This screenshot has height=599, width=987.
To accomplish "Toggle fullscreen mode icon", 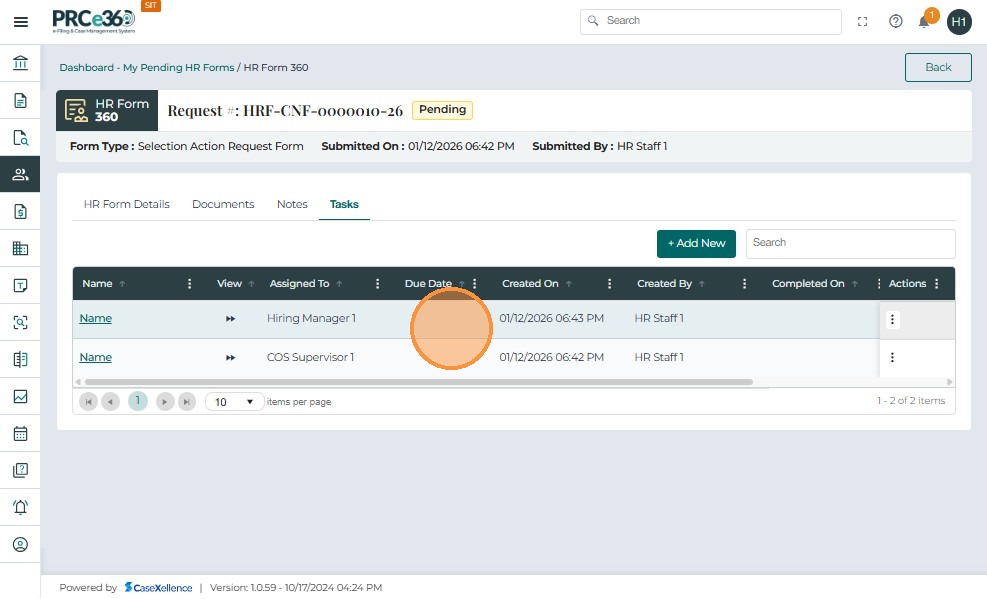I will pyautogui.click(x=862, y=21).
